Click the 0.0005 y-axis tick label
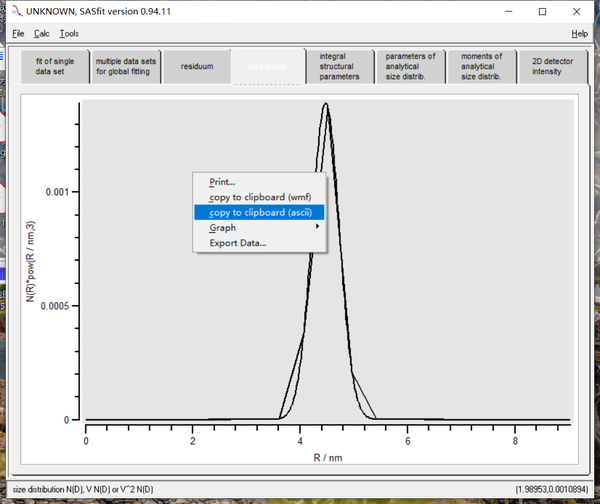 55,306
